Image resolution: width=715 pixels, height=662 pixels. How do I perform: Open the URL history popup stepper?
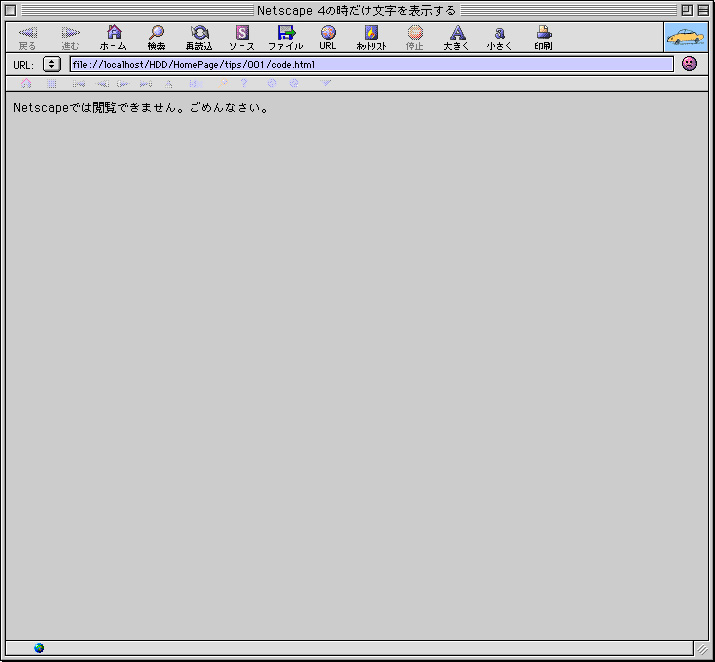pyautogui.click(x=52, y=64)
